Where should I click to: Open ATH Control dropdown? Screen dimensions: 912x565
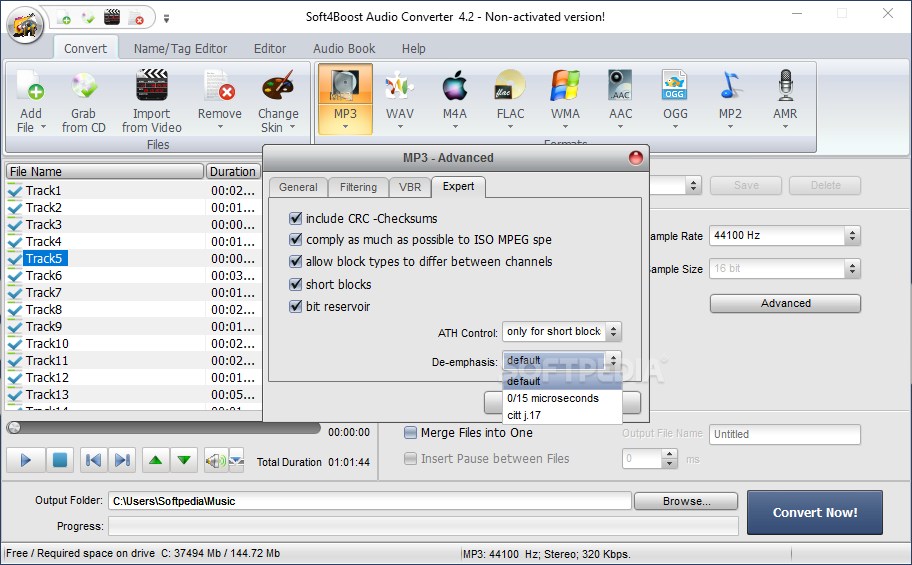click(613, 332)
